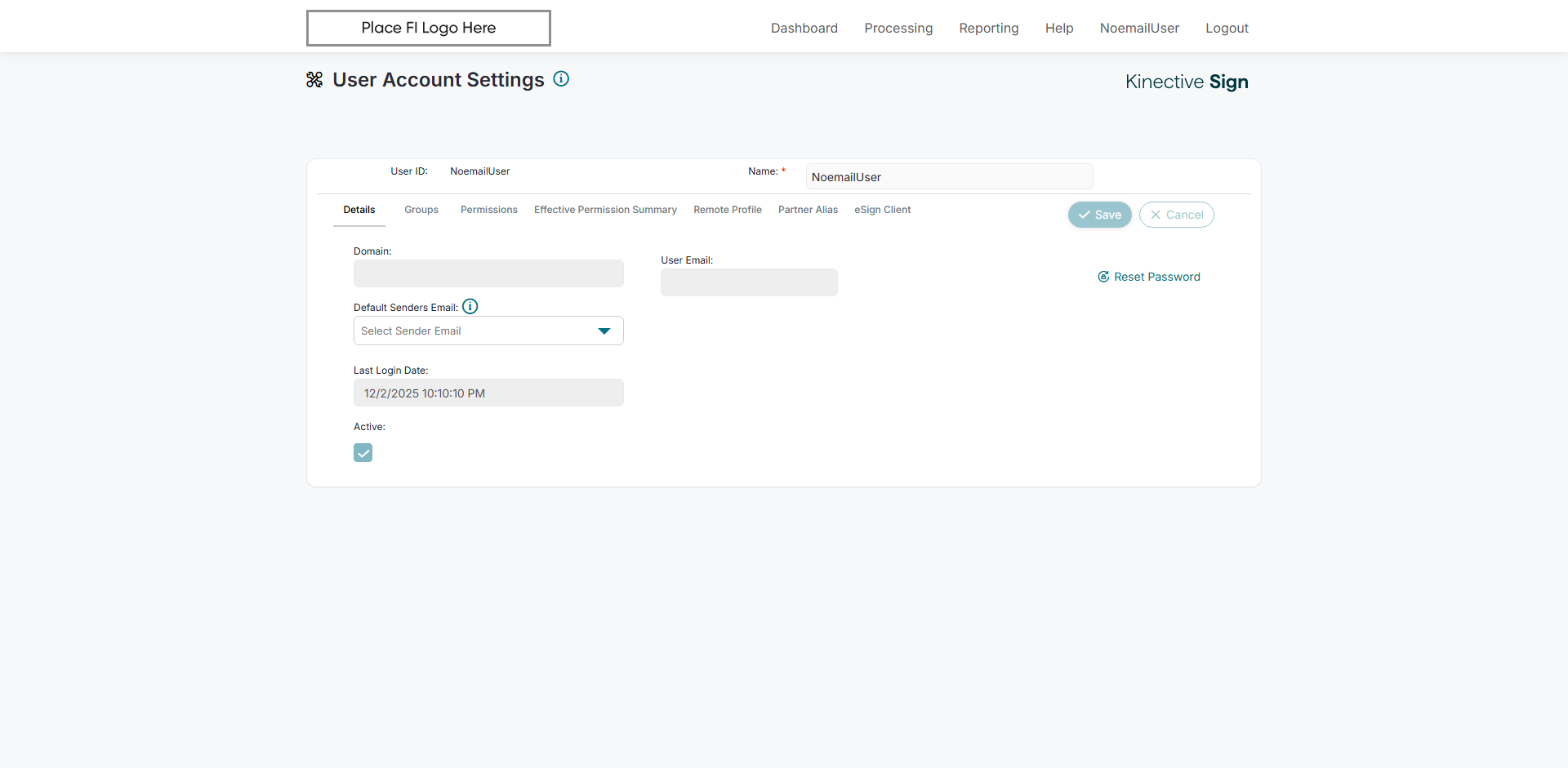Open the Remote Profile tab
1568x768 pixels.
(x=728, y=210)
